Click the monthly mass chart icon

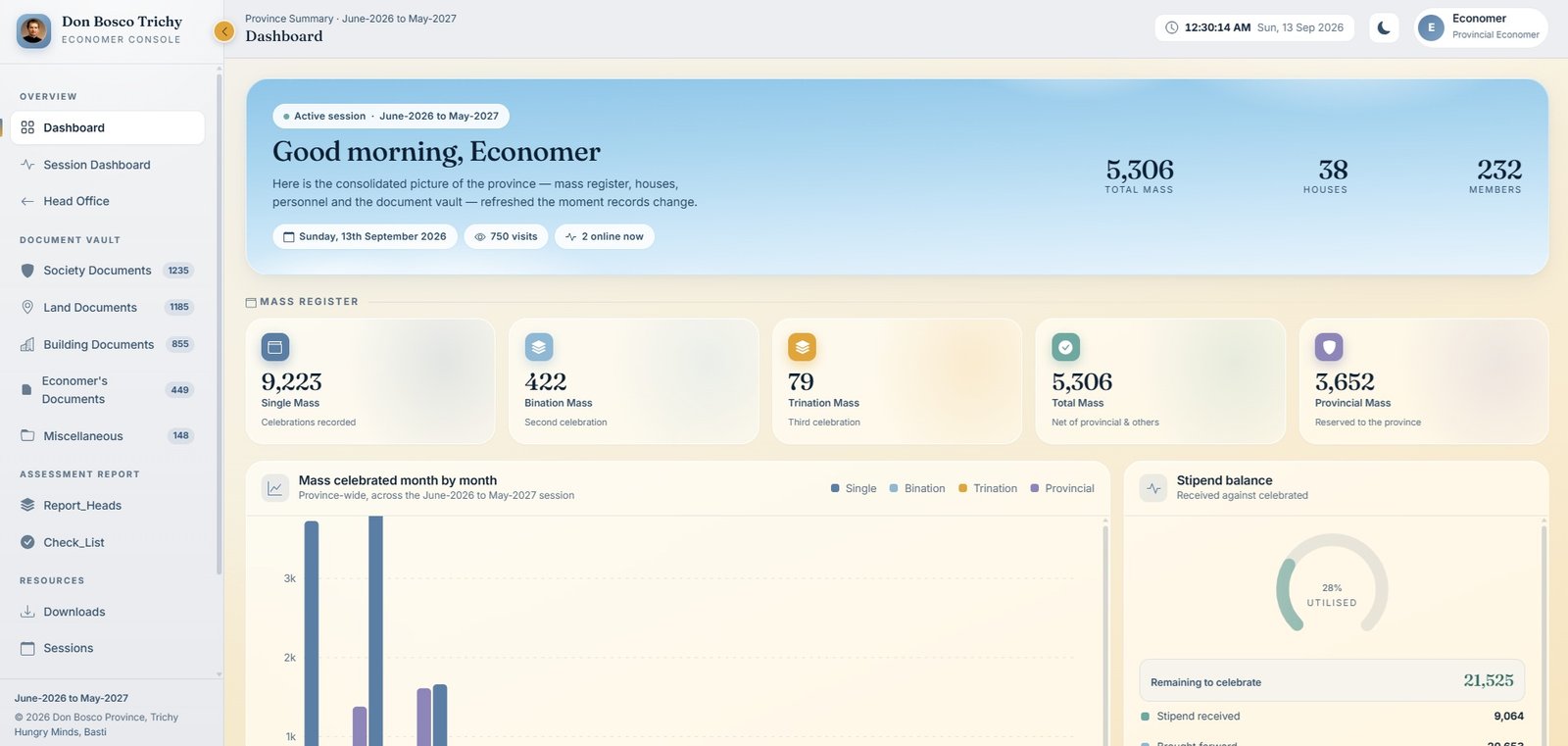275,487
